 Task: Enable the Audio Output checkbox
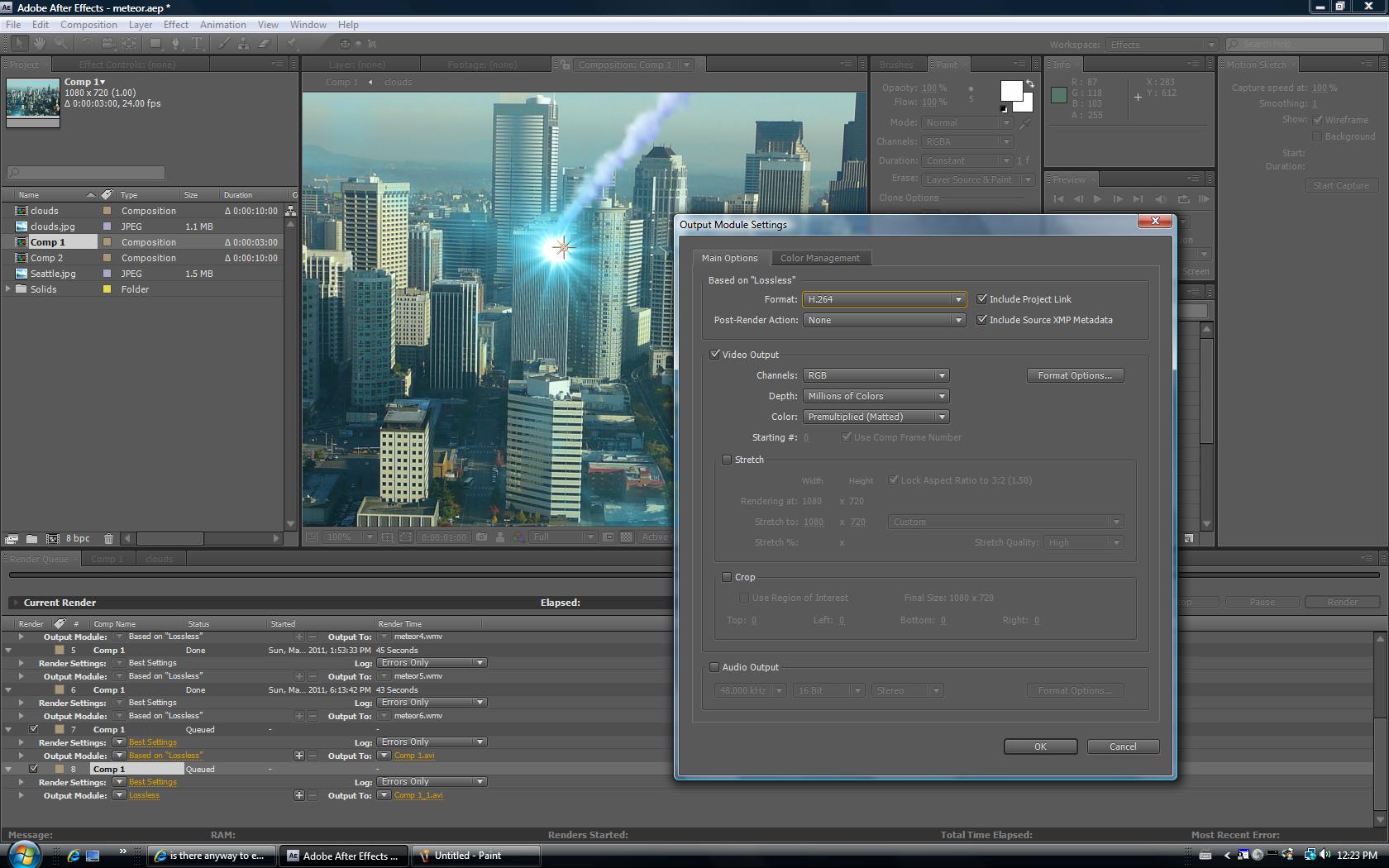pyautogui.click(x=714, y=667)
